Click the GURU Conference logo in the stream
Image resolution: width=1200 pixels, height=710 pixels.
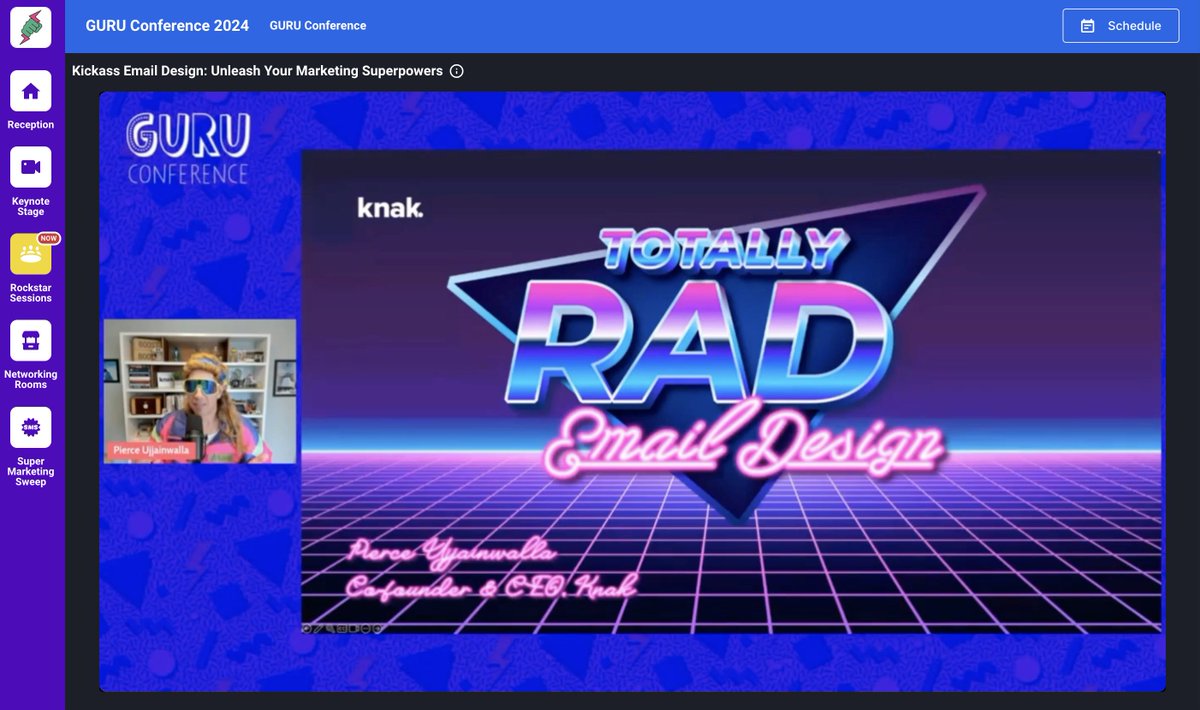[x=188, y=148]
